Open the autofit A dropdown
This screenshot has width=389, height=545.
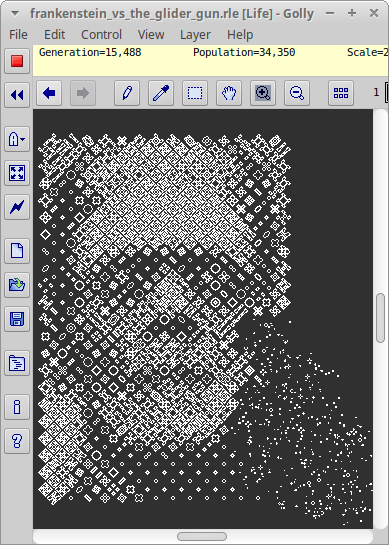coord(17,139)
